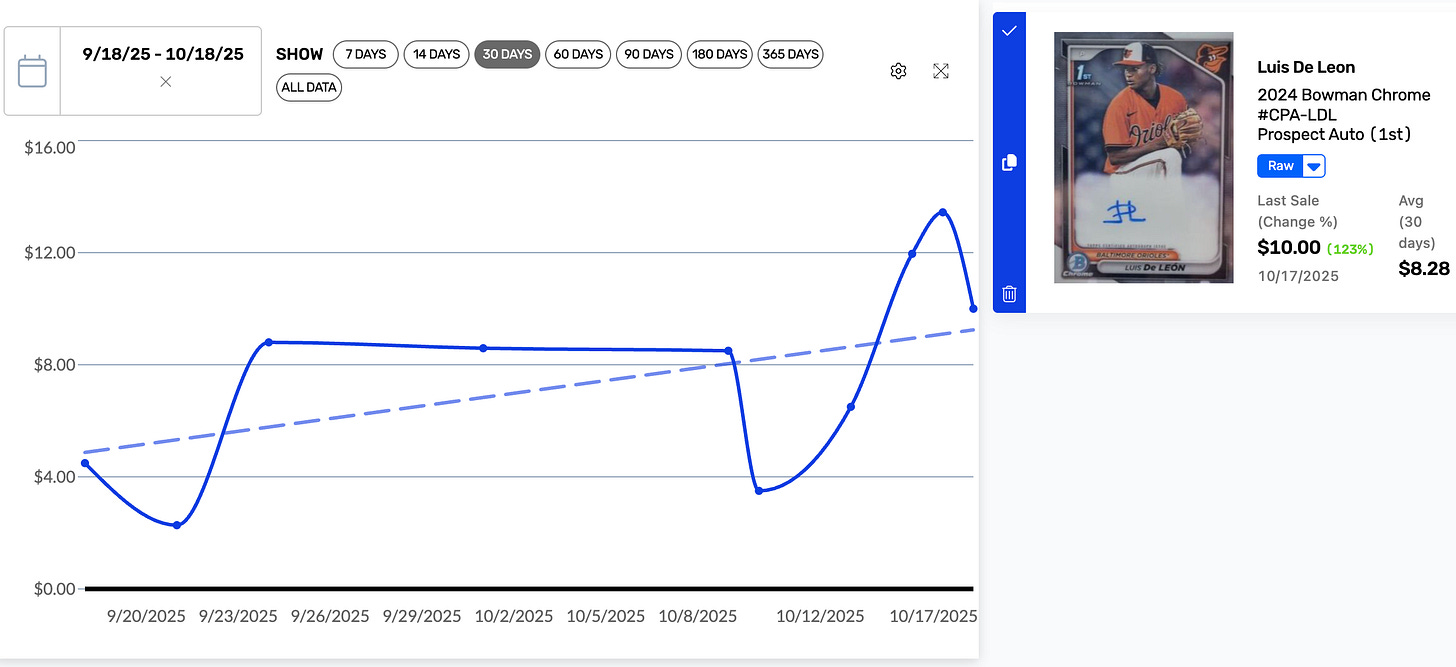
Task: Select the 180 DAYS range
Action: 720,54
